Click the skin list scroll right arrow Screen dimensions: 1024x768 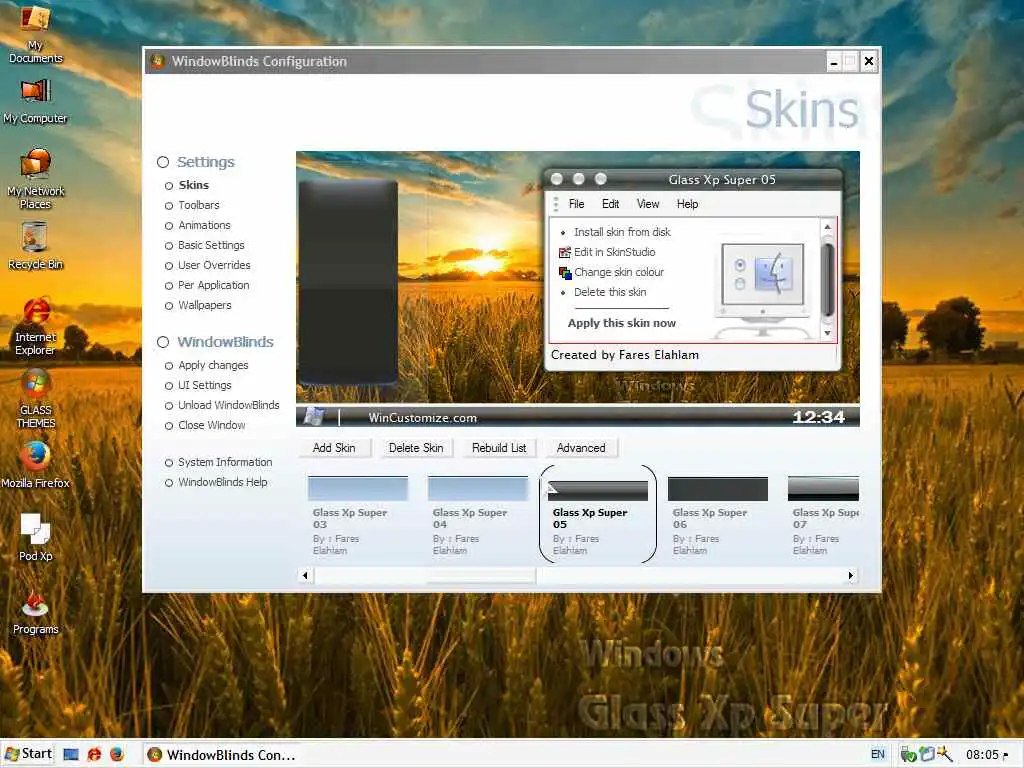[x=850, y=575]
